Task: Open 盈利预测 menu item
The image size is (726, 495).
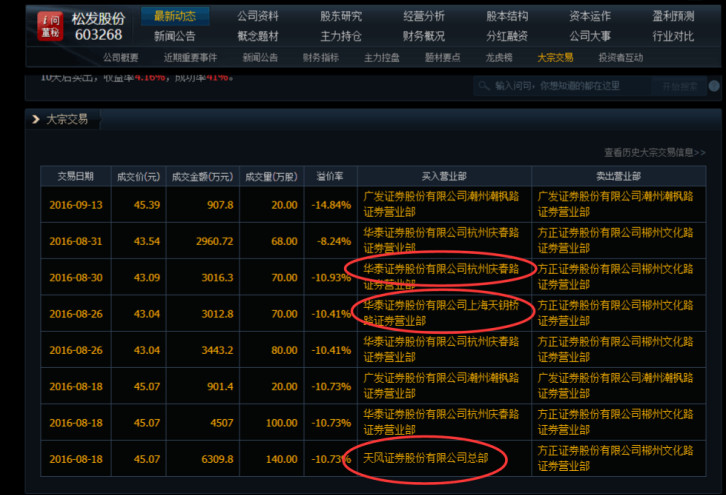Action: [x=673, y=16]
